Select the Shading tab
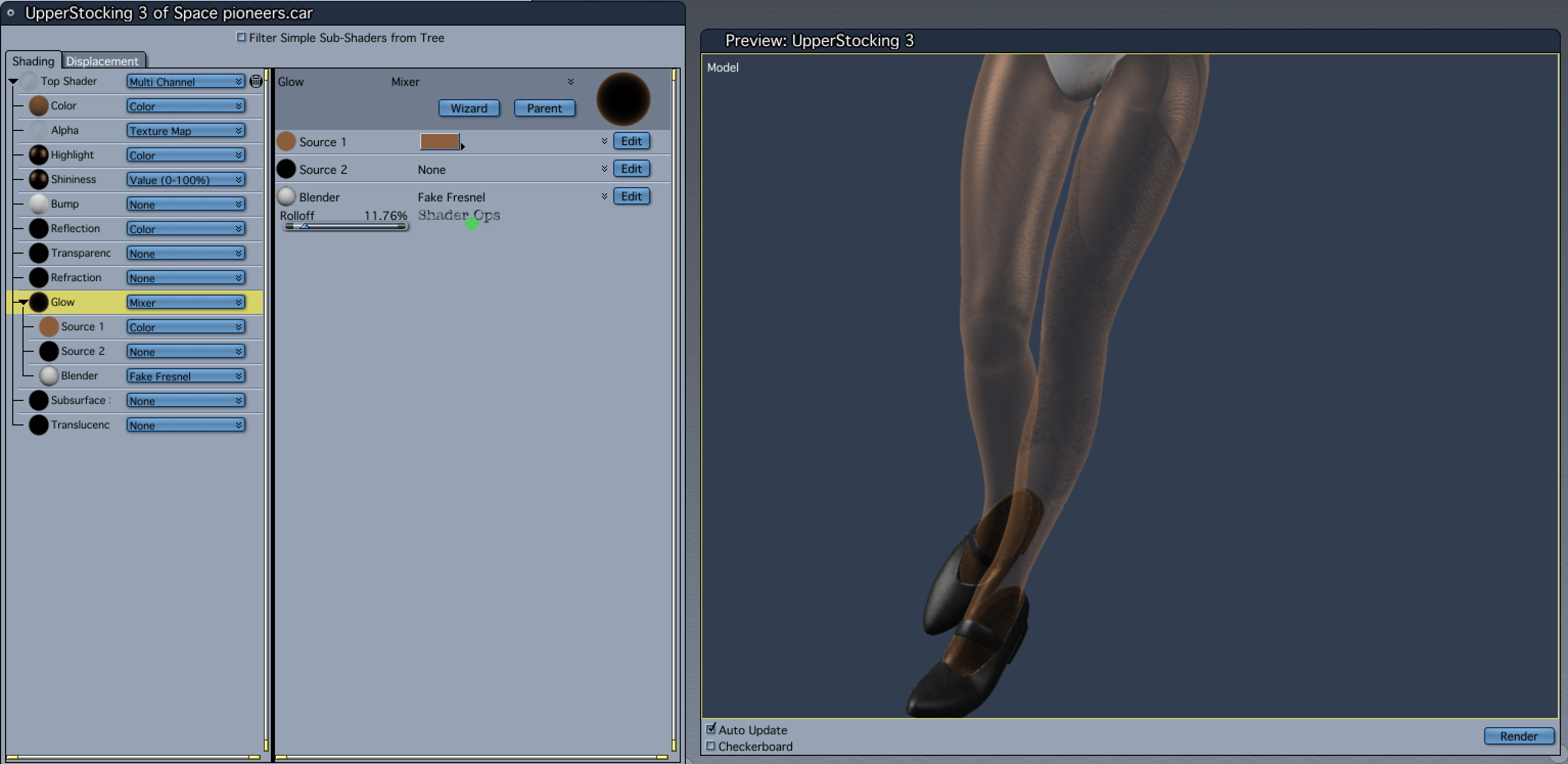This screenshot has width=1568, height=764. pos(33,61)
